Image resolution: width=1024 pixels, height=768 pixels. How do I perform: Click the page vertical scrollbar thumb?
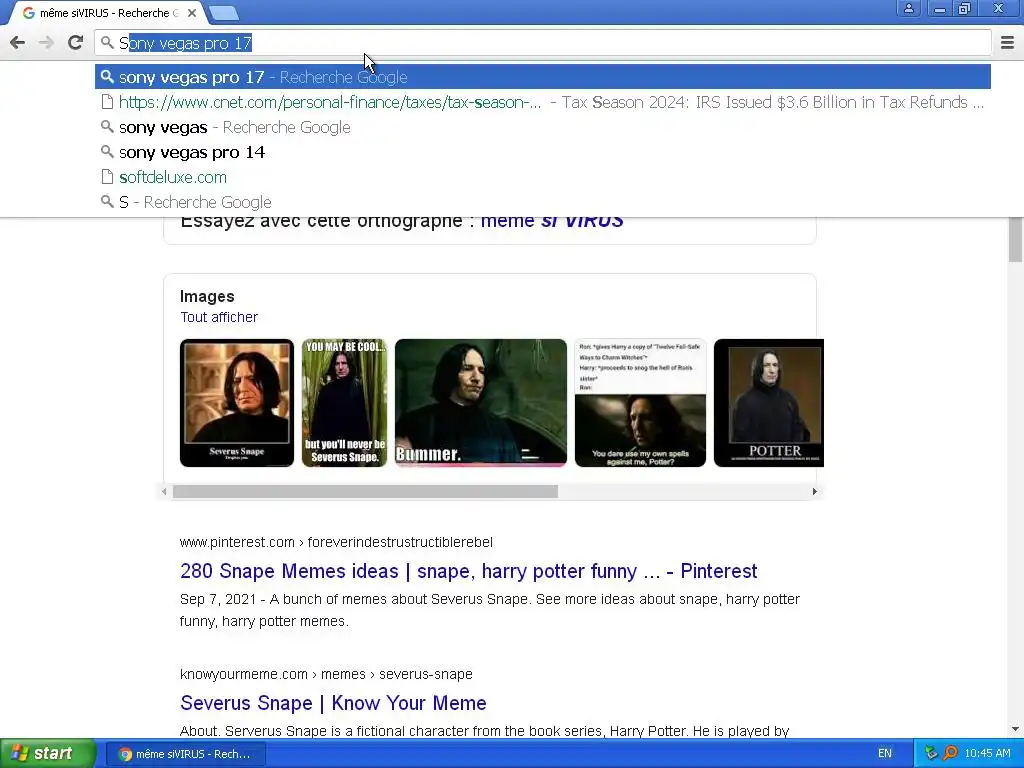[1015, 240]
